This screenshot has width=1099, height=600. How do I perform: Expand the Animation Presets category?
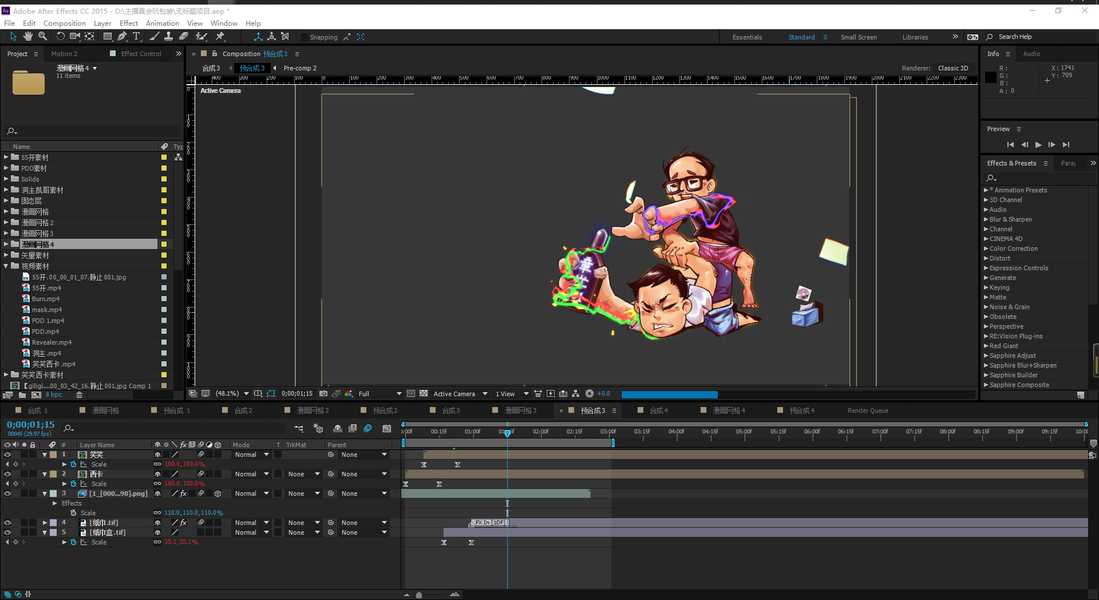(986, 190)
